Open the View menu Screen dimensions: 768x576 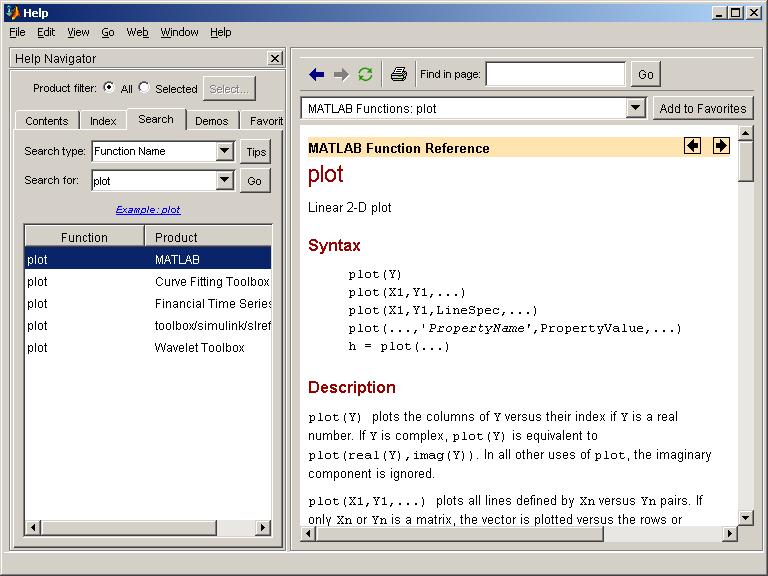[78, 32]
